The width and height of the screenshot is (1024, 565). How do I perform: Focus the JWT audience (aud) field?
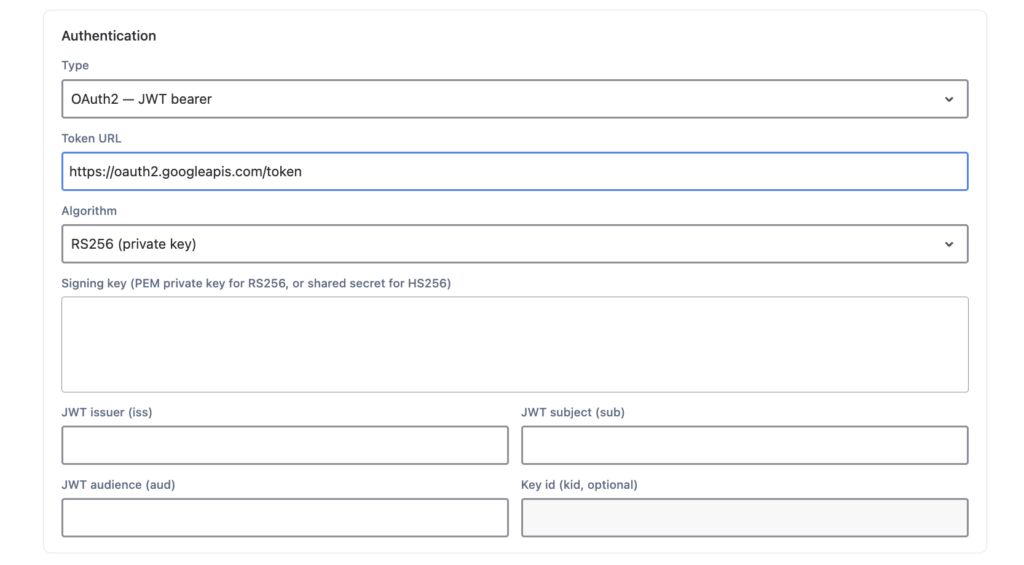click(285, 518)
